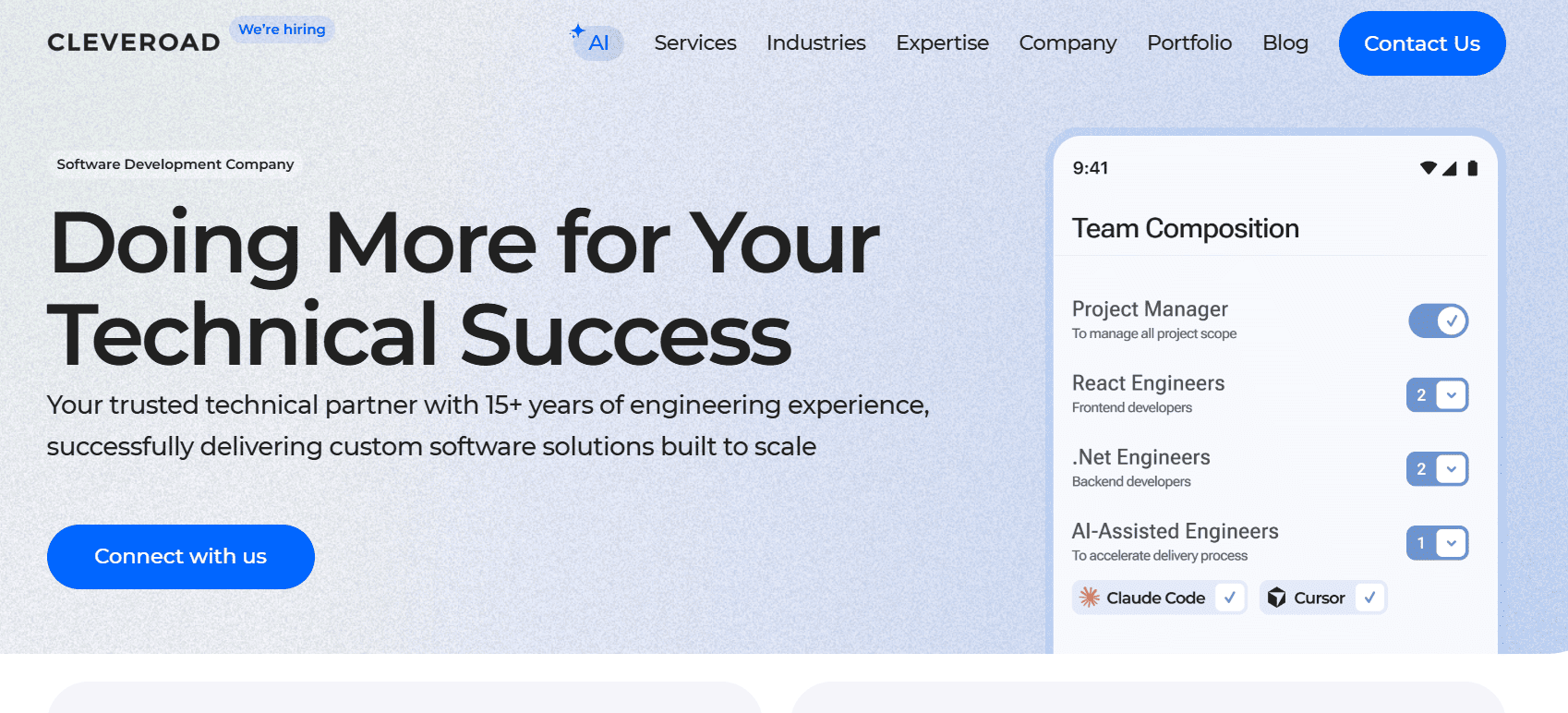This screenshot has width=1568, height=713.
Task: Toggle the Project Manager switch
Action: point(1438,320)
